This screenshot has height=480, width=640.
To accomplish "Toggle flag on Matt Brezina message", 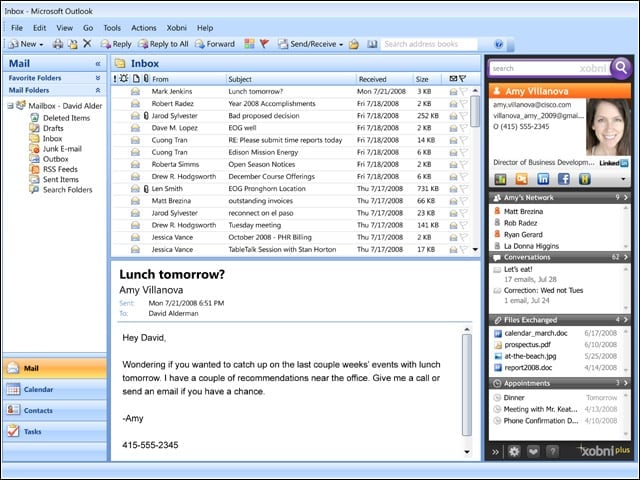I will 463,201.
